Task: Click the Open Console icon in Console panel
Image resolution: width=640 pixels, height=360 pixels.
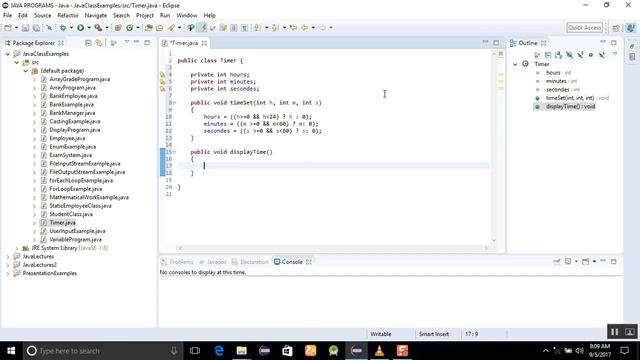Action: point(585,262)
